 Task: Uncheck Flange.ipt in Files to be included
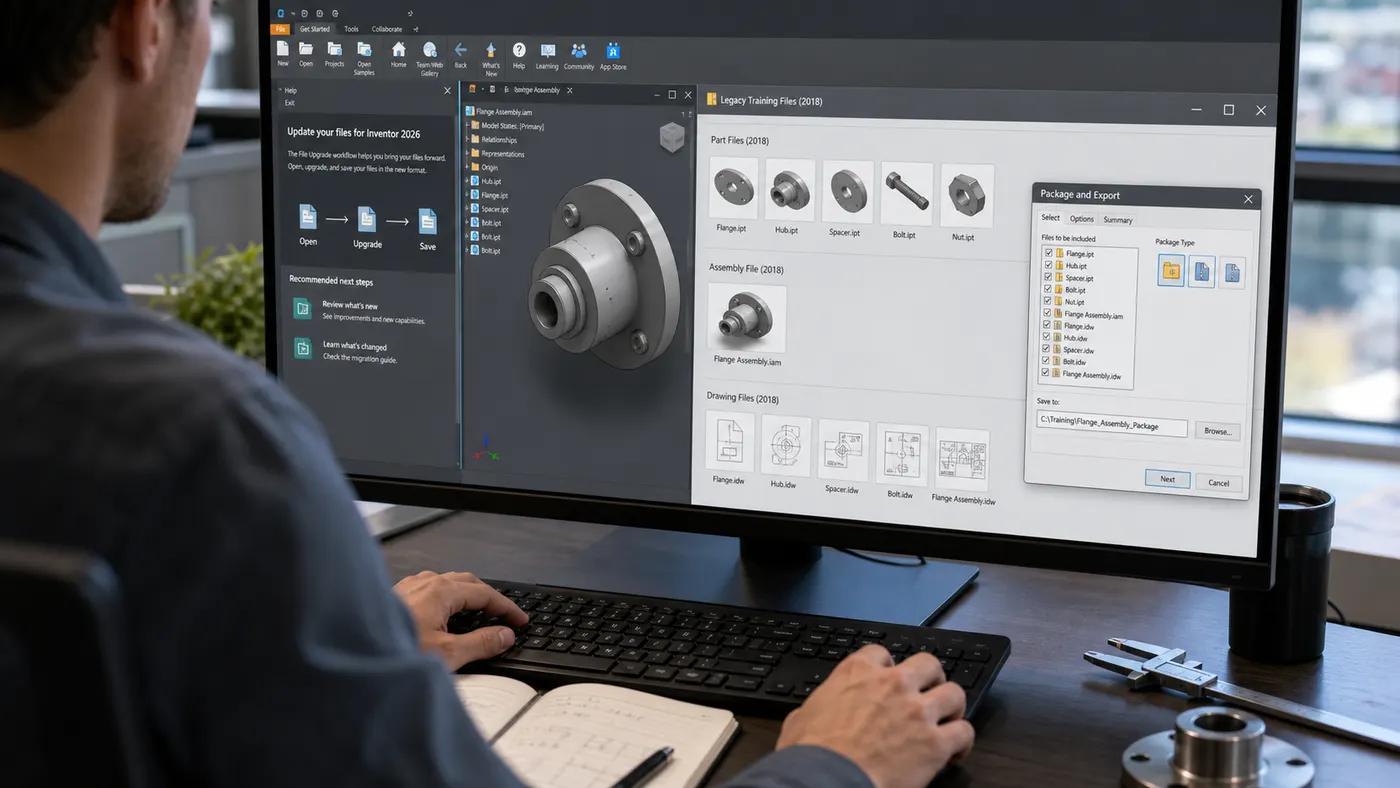[x=1048, y=253]
